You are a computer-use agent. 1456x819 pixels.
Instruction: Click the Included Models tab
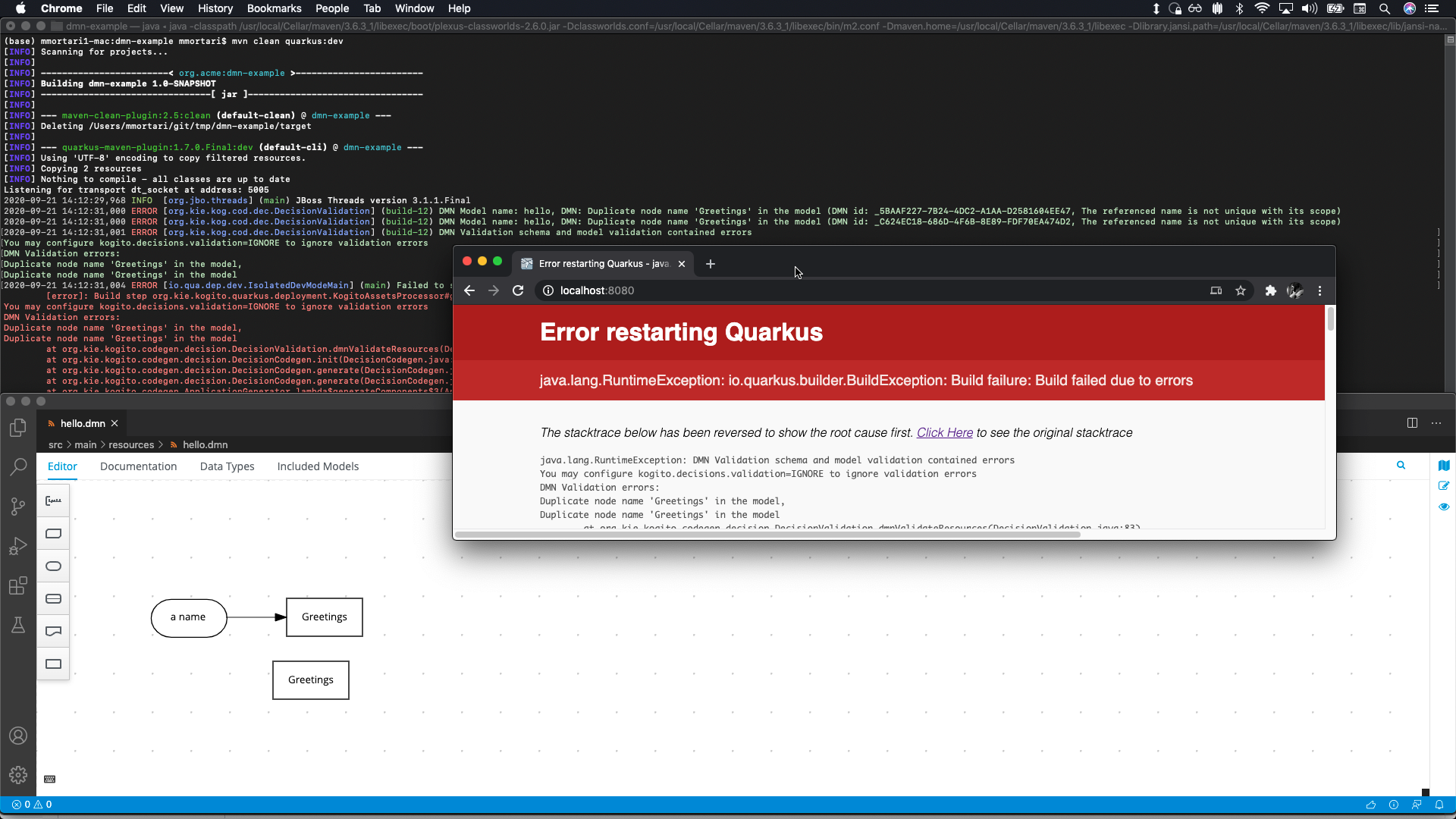(x=317, y=466)
